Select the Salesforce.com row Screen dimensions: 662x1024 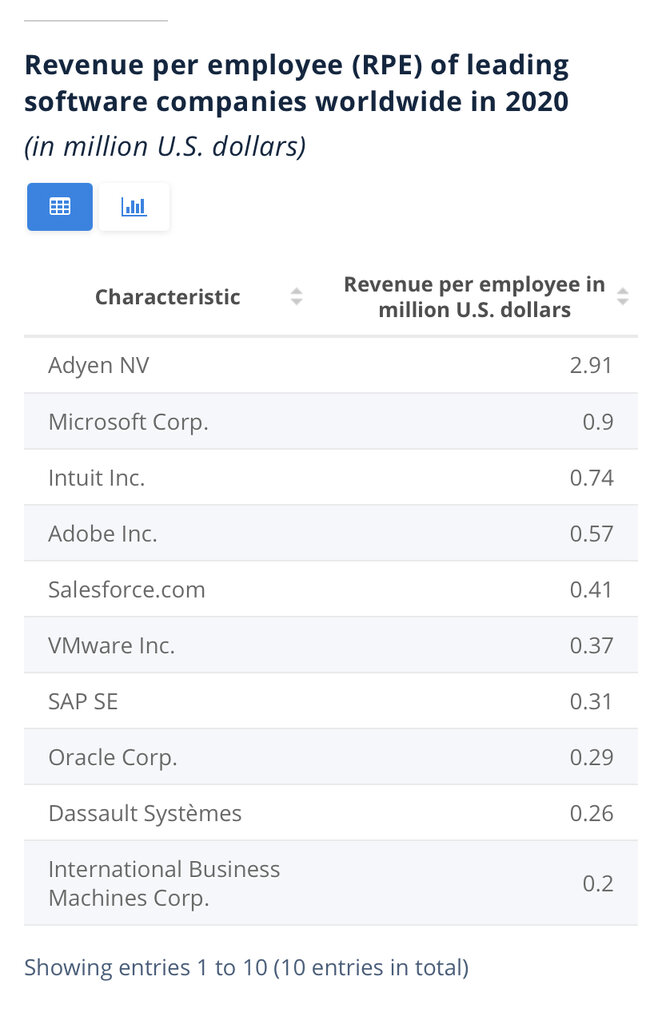point(331,589)
